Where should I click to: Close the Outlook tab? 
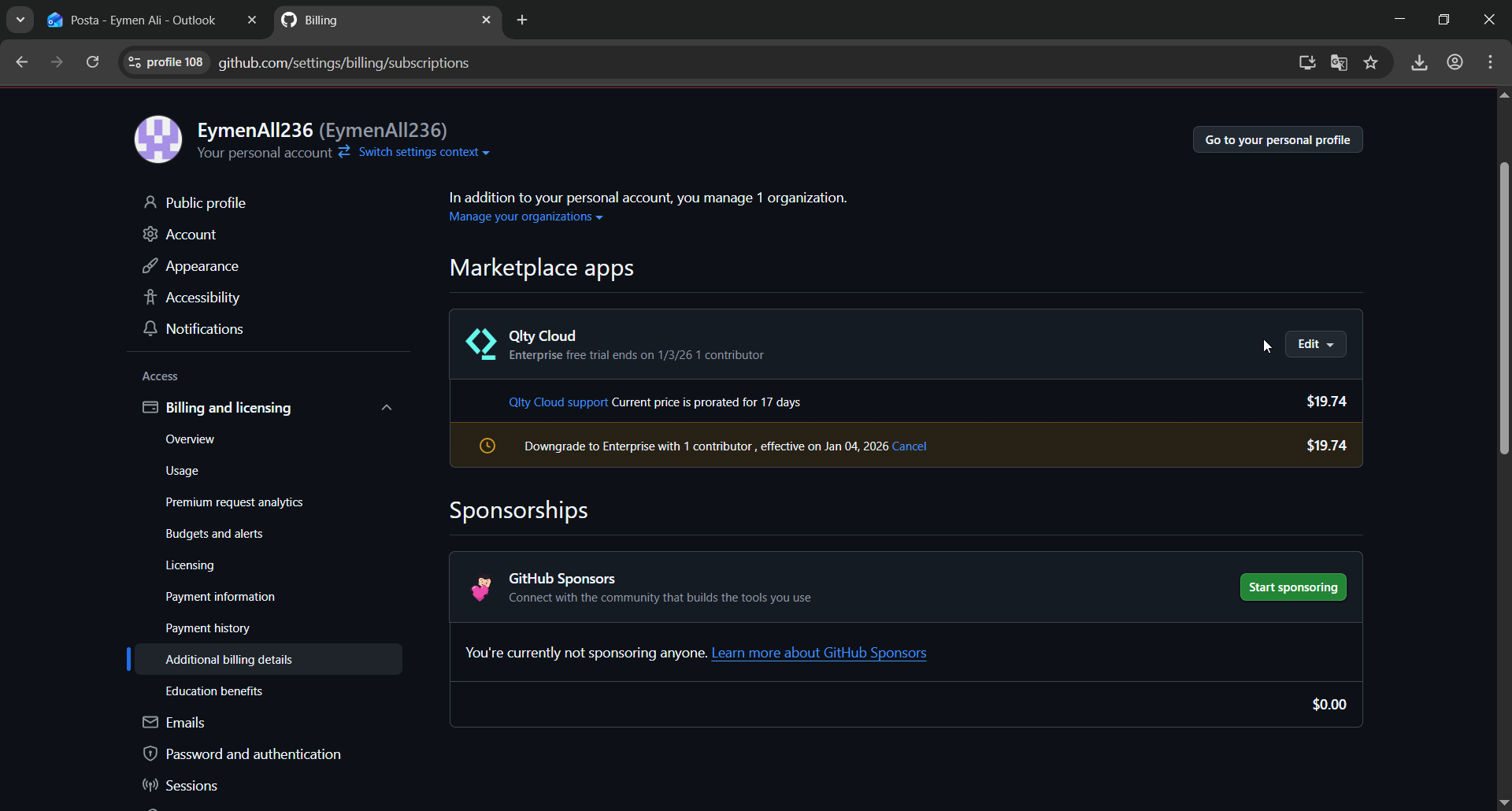coord(252,20)
